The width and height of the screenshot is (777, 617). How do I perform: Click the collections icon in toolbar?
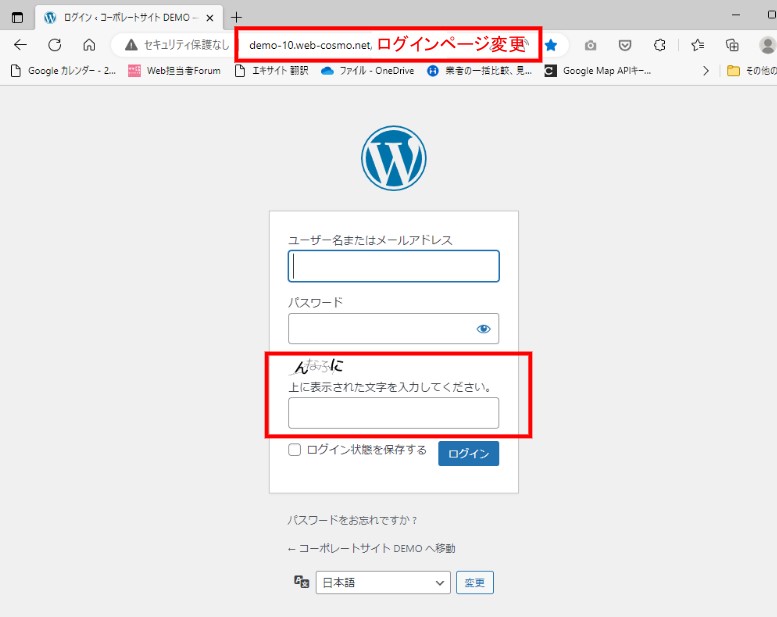[x=732, y=45]
